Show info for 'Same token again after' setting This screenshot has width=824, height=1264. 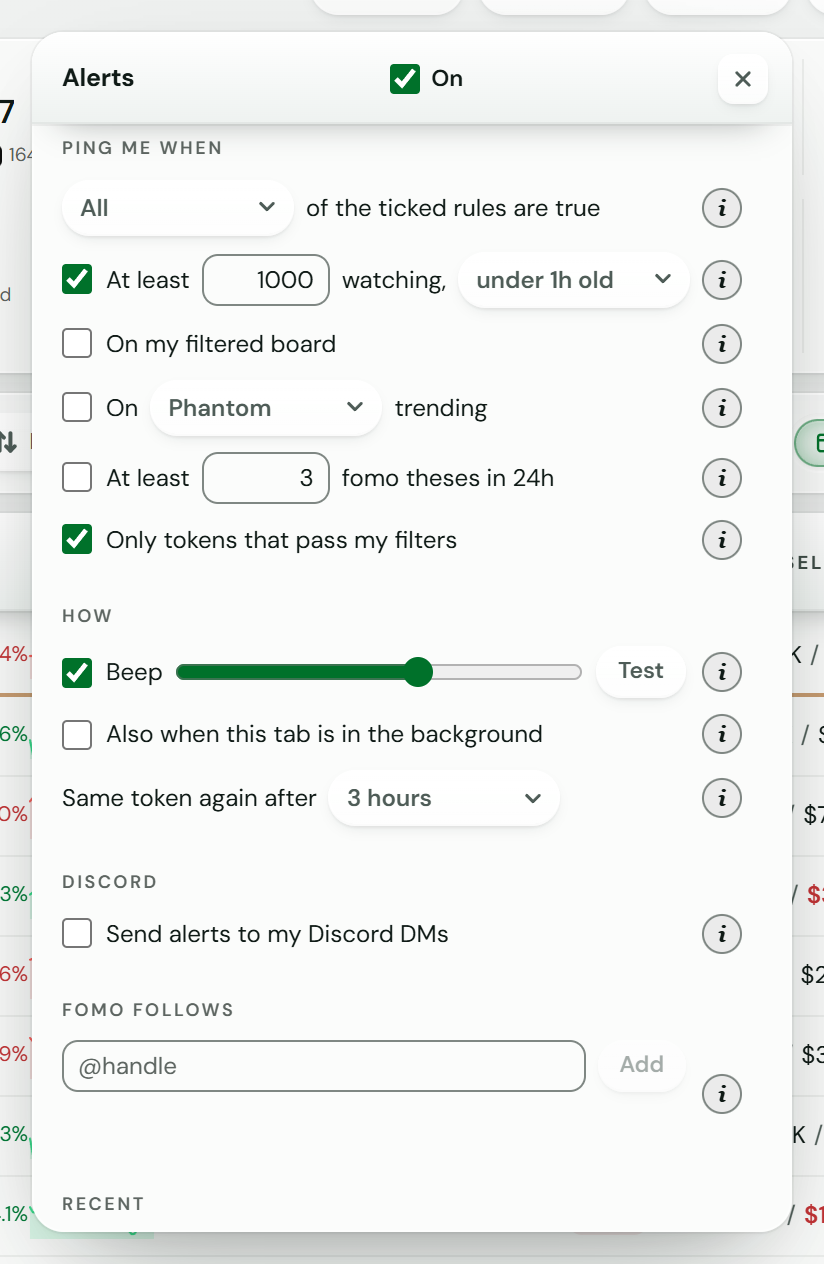click(722, 798)
